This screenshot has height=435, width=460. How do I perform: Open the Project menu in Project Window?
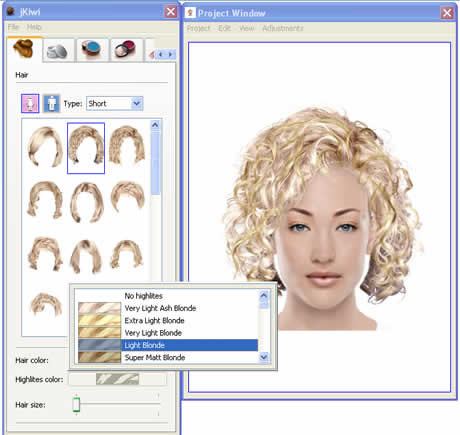click(198, 28)
